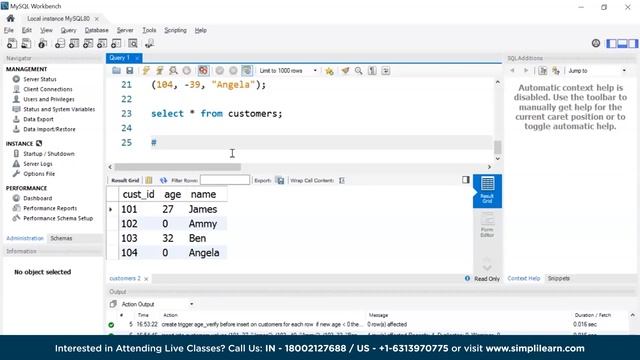Open Client Connections in Navigator
The image size is (640, 360).
click(x=48, y=89)
